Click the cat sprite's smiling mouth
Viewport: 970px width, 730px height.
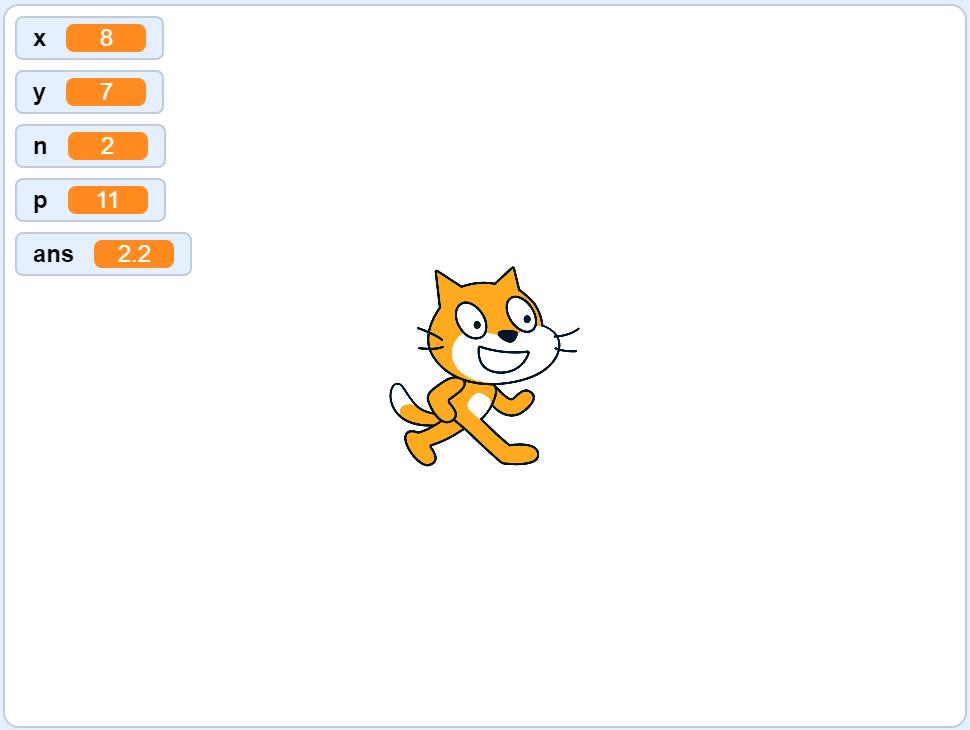pos(503,359)
